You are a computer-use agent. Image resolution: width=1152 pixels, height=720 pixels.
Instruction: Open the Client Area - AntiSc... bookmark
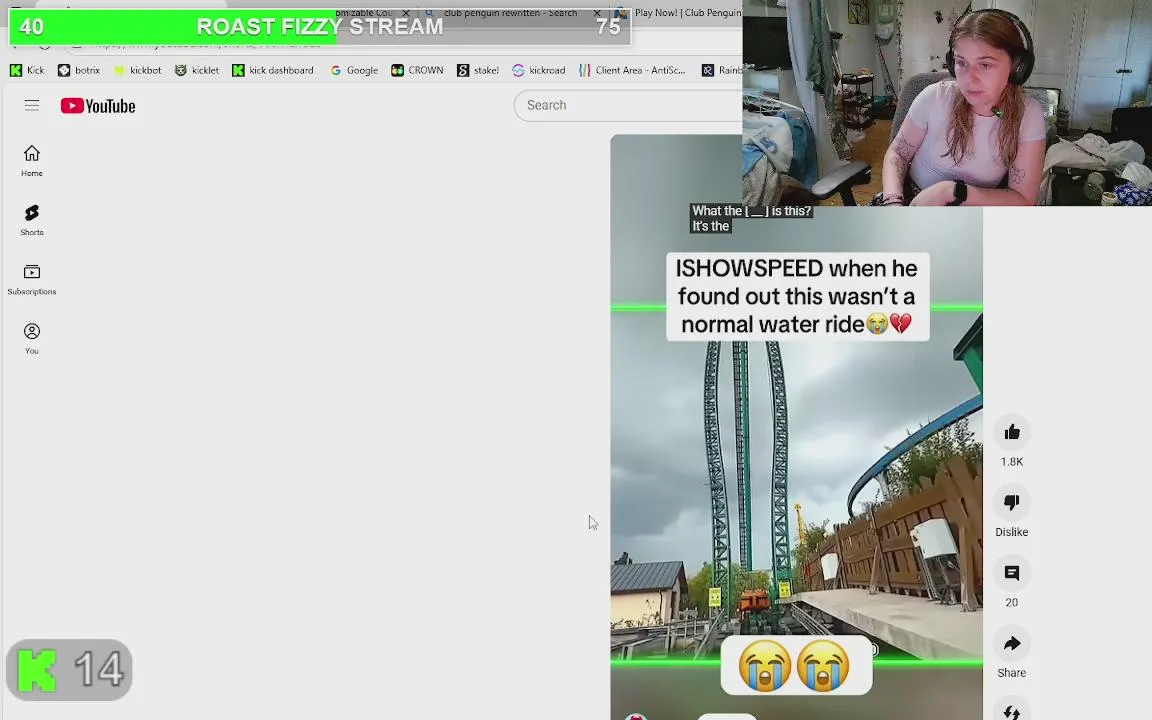click(x=632, y=71)
